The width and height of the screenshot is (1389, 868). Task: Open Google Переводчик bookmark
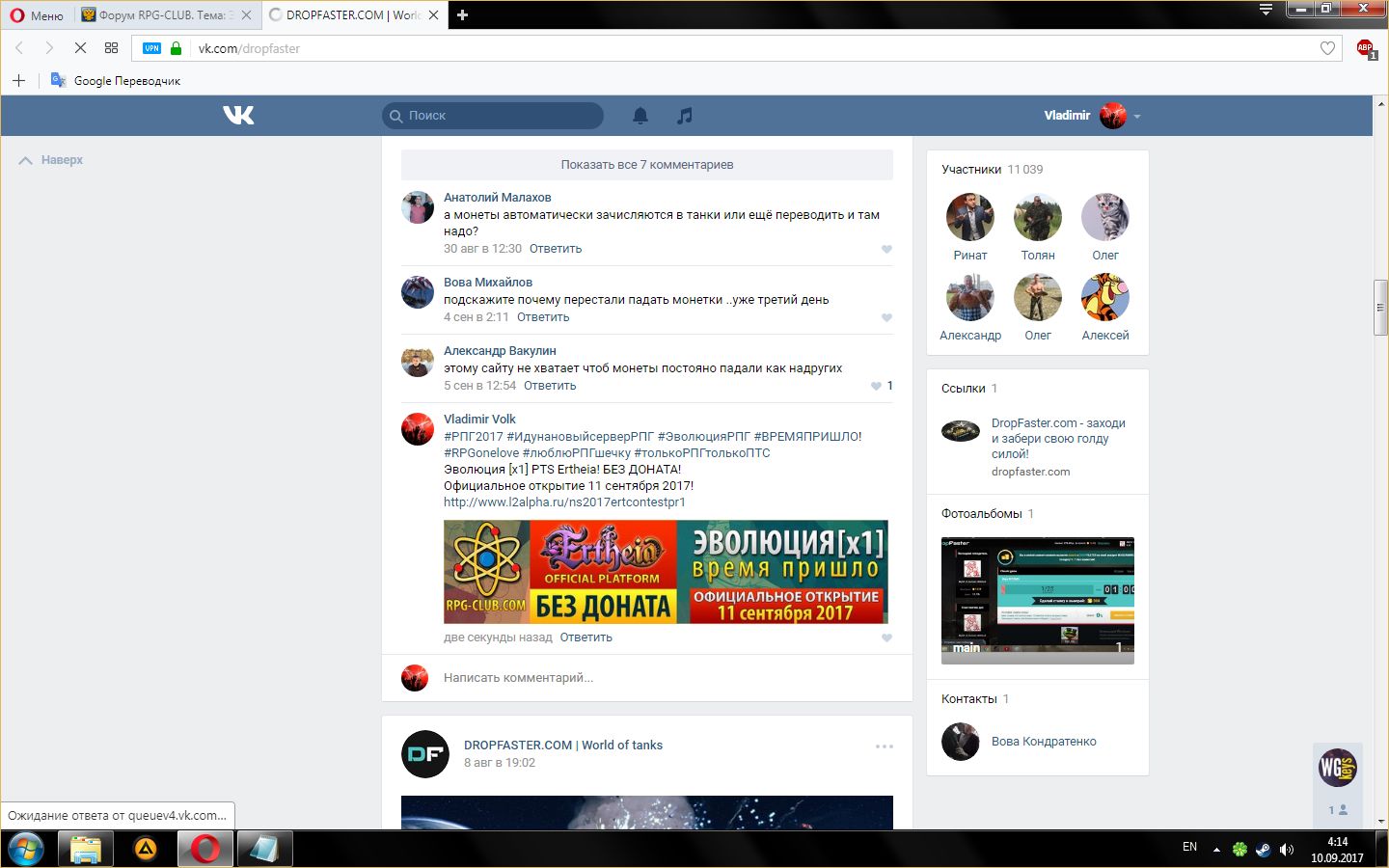(x=116, y=81)
